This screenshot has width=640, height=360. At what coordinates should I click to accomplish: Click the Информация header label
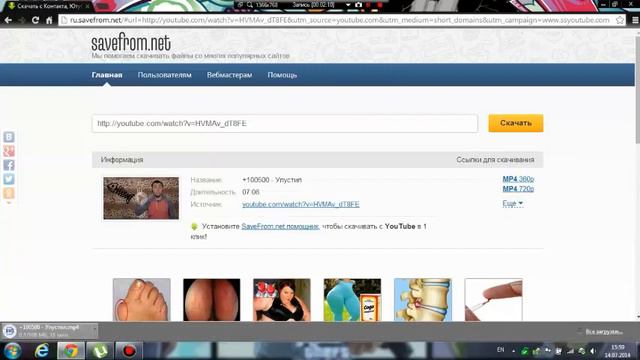tap(122, 160)
